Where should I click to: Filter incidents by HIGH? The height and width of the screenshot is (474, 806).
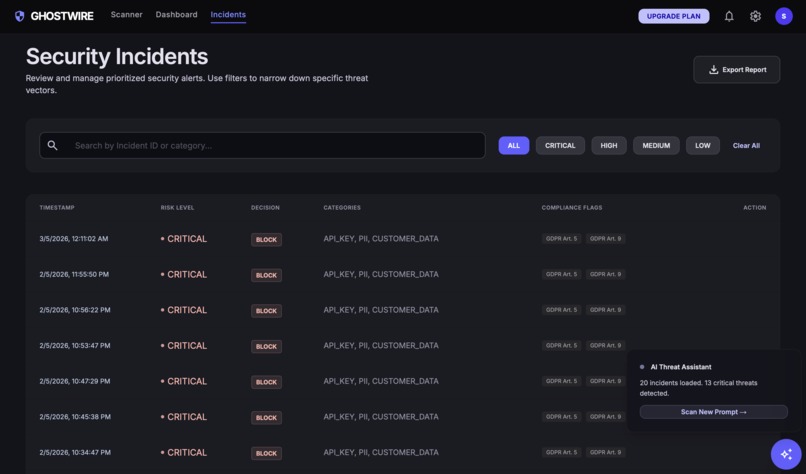click(x=609, y=145)
